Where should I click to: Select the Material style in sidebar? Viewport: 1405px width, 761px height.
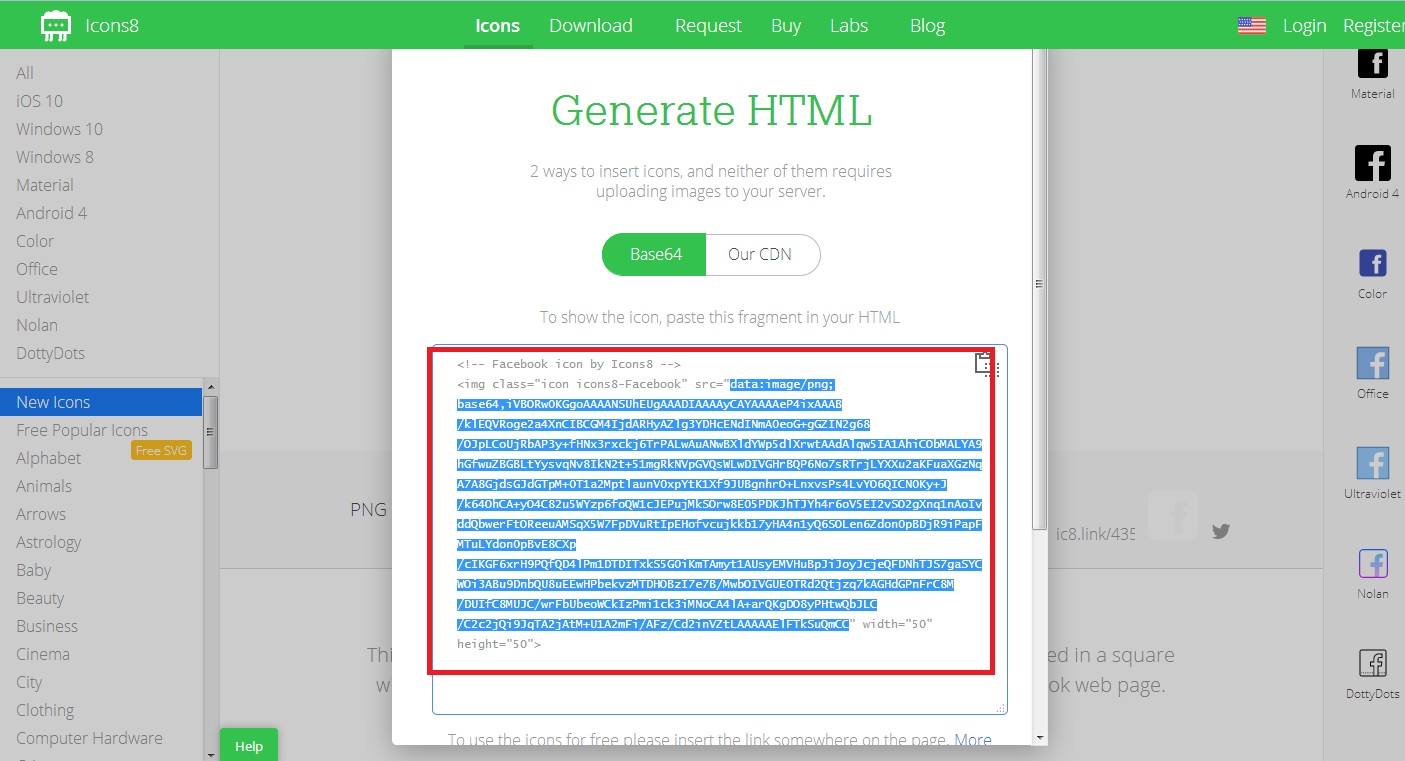click(x=45, y=185)
